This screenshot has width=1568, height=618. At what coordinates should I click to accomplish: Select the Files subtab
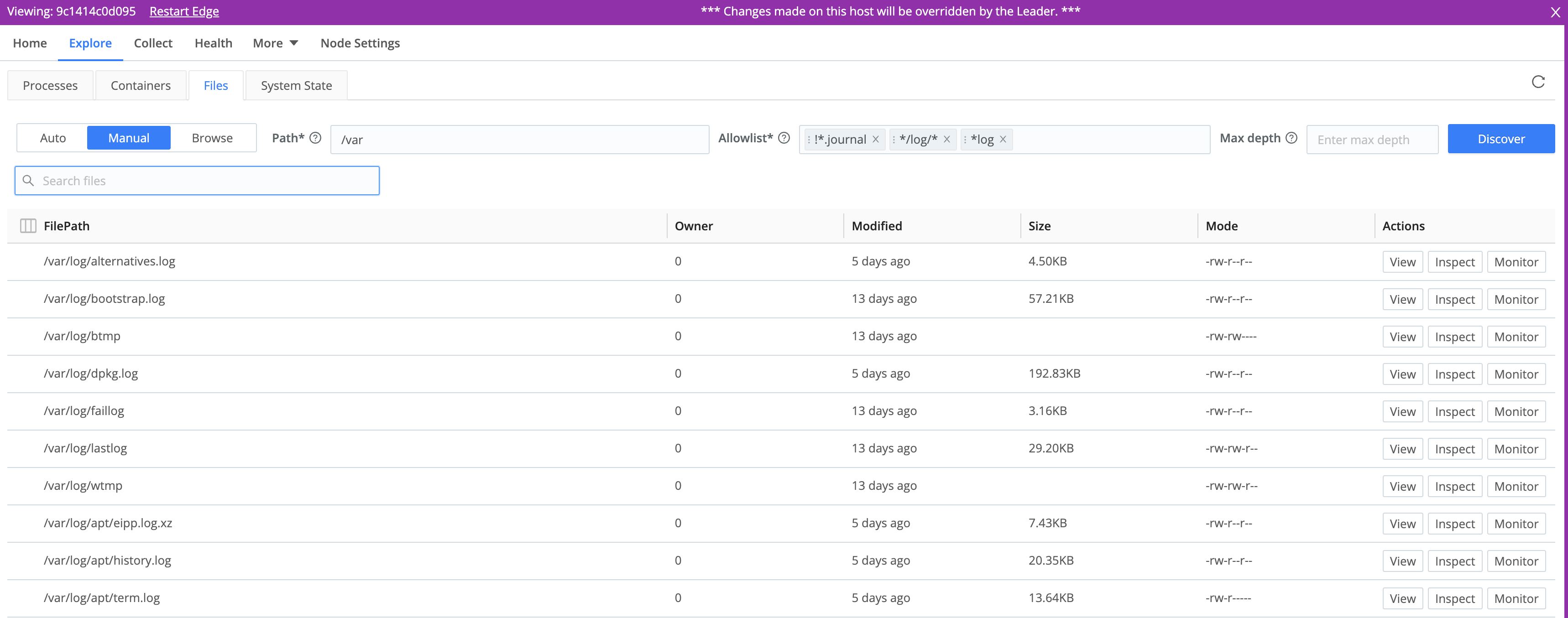pyautogui.click(x=215, y=85)
